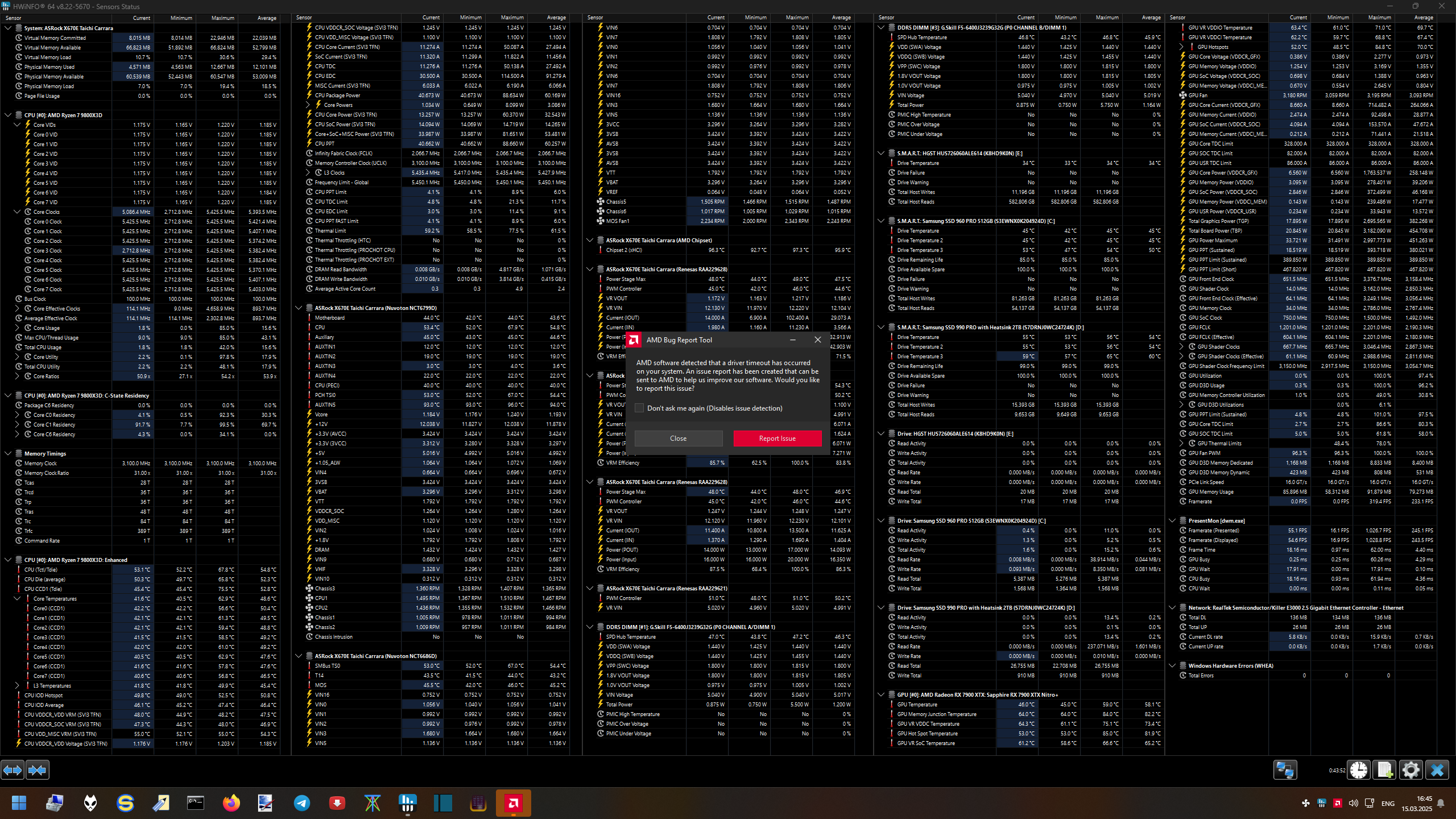Click the Report Issue button

coord(777,439)
